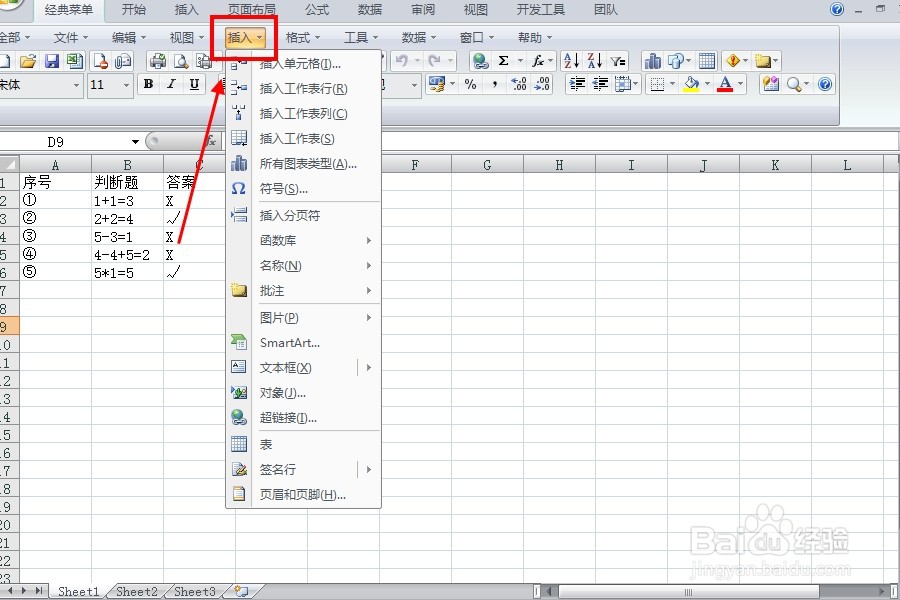Screen dimensions: 900x600
Task: Open the font color dropdown arrow
Action: (738, 83)
